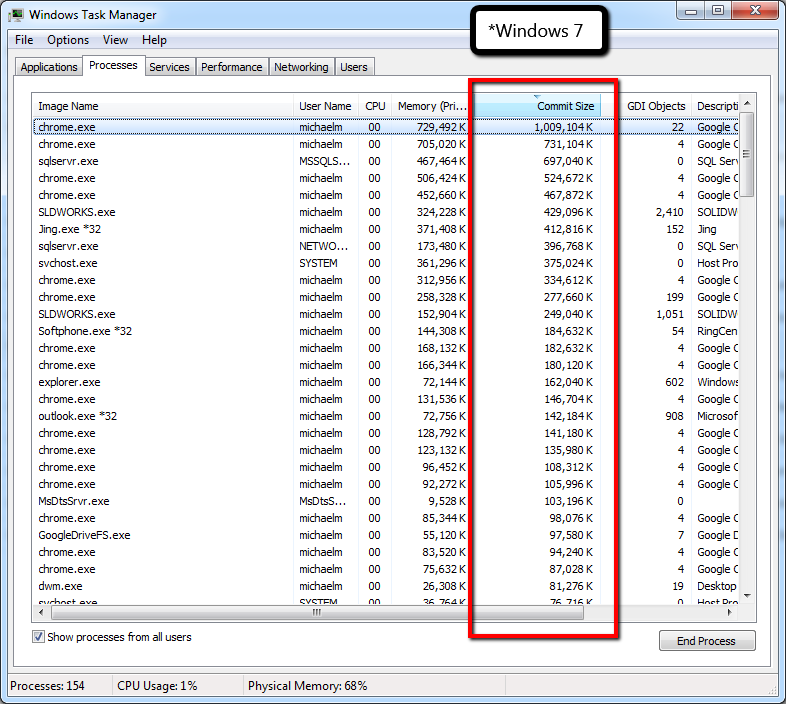Select the GoogleDriveFS.exe process
Image resolution: width=786 pixels, height=704 pixels.
(x=386, y=535)
